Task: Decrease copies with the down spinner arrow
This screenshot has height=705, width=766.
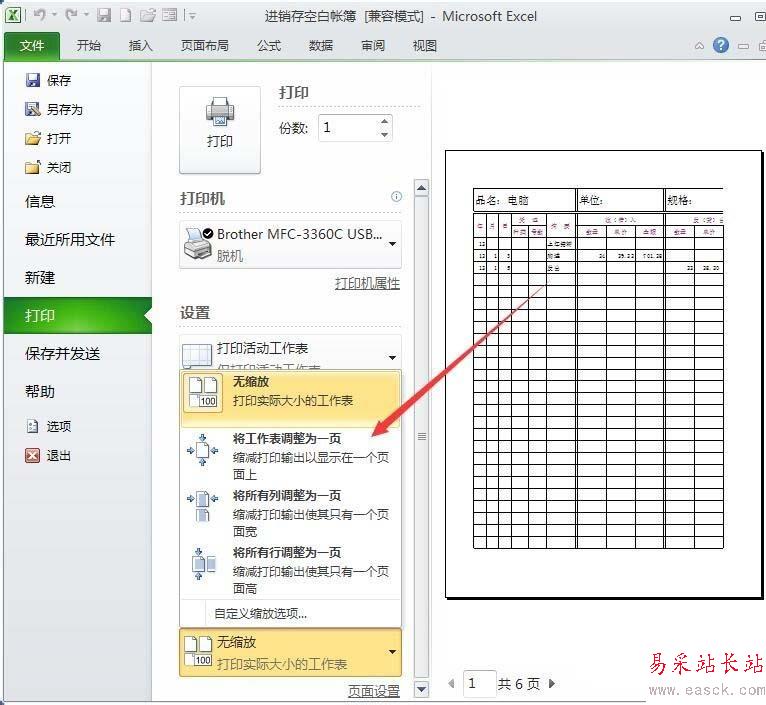Action: click(384, 134)
